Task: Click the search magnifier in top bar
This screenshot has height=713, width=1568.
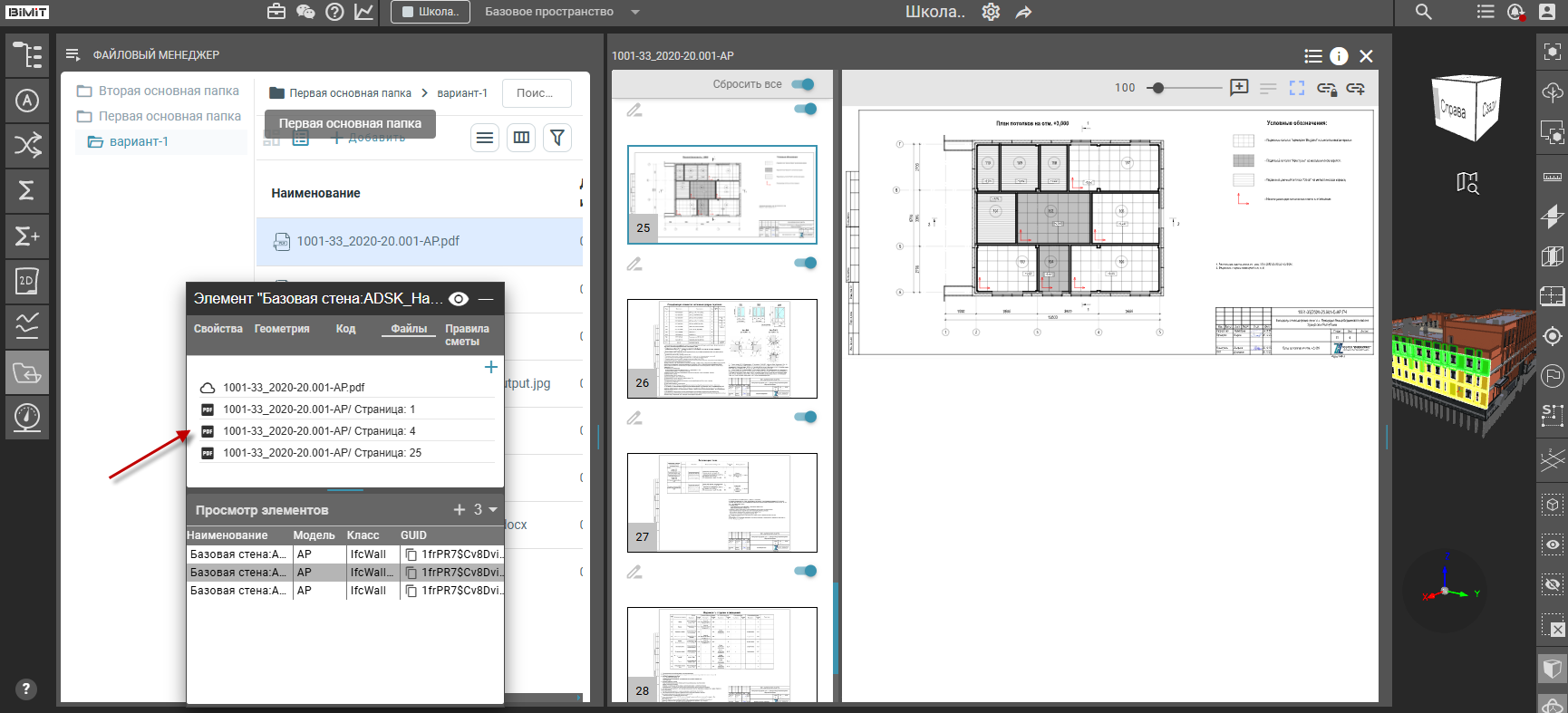Action: tap(1424, 12)
